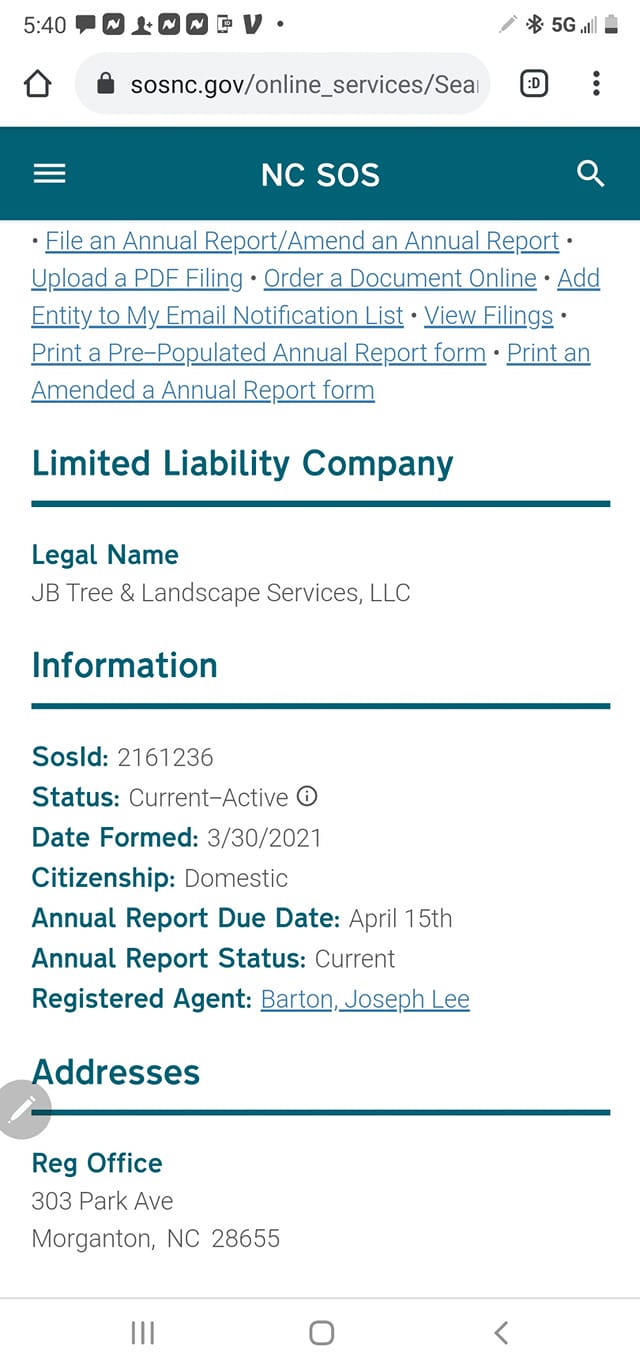Tap the info icon next to Current-Active

pos(308,797)
